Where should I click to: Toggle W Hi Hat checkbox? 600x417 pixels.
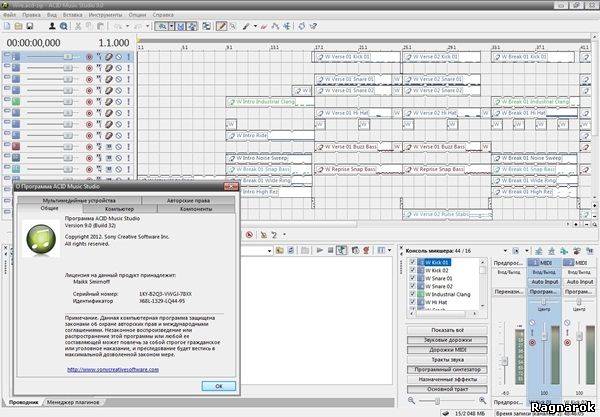tap(412, 302)
